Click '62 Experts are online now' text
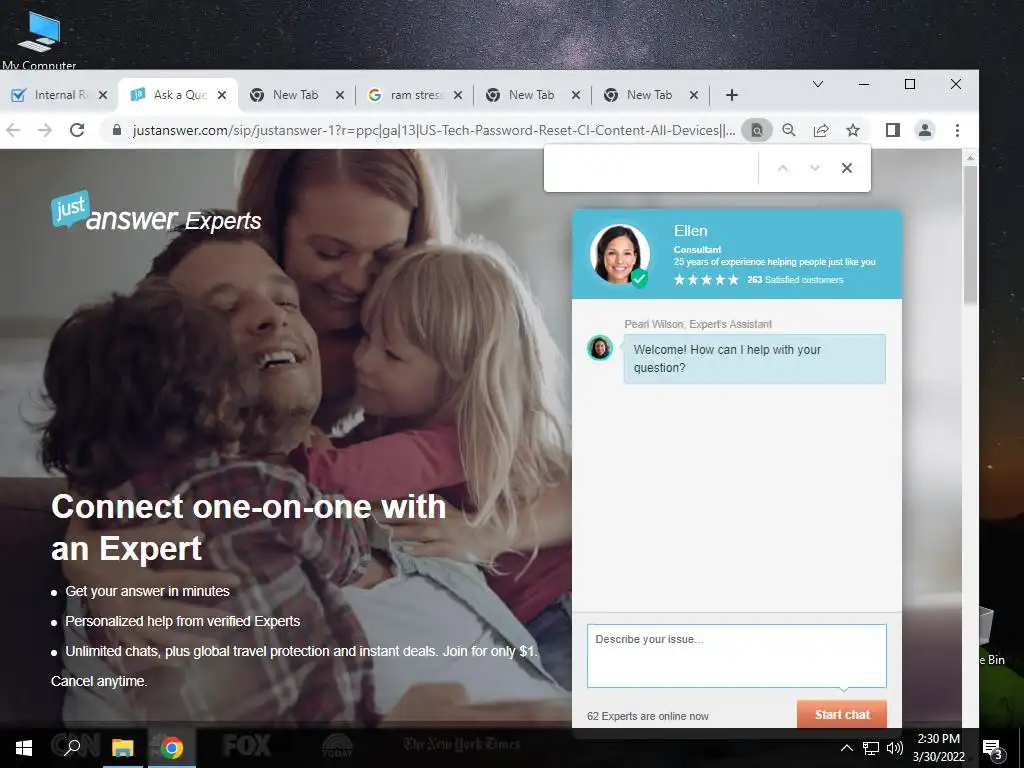Viewport: 1024px width, 768px height. pos(647,716)
